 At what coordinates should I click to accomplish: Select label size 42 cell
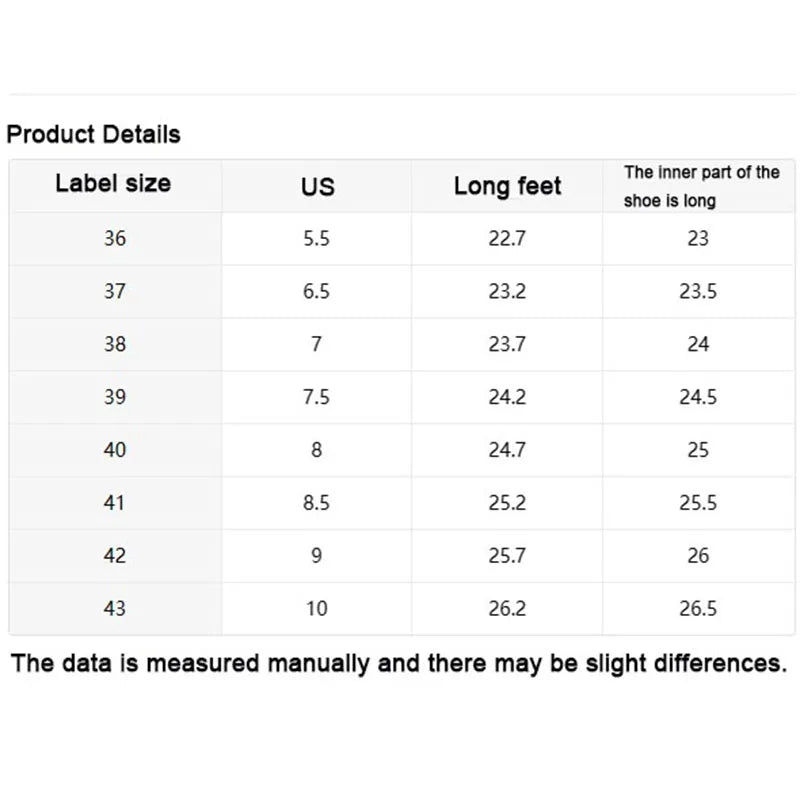pyautogui.click(x=115, y=555)
